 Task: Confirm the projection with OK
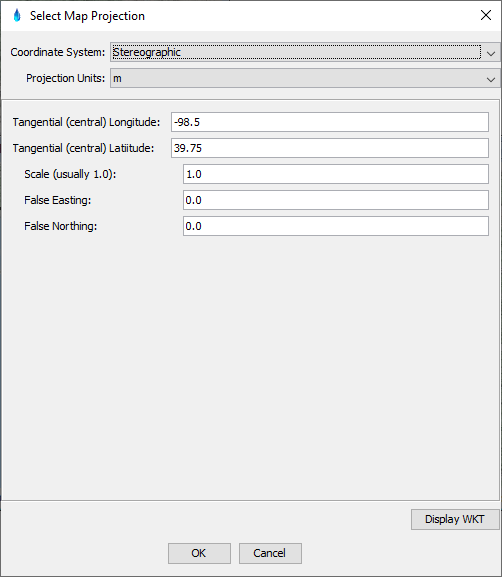point(199,553)
